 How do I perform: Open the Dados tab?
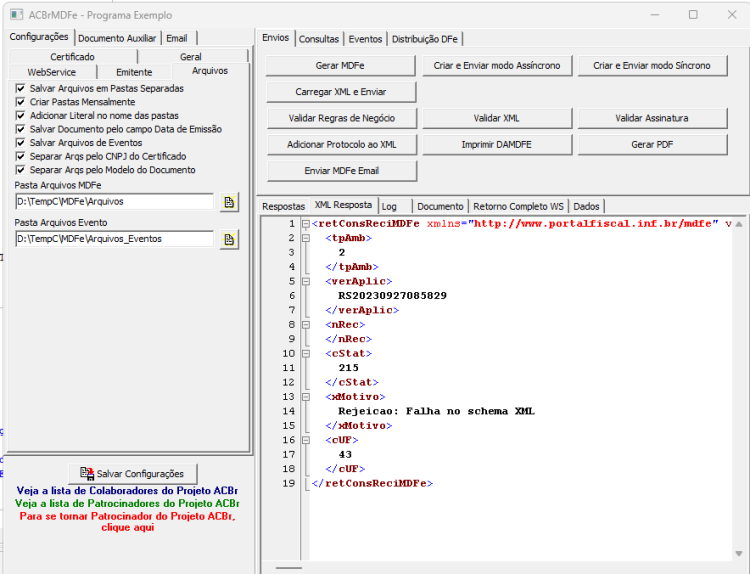click(x=586, y=207)
